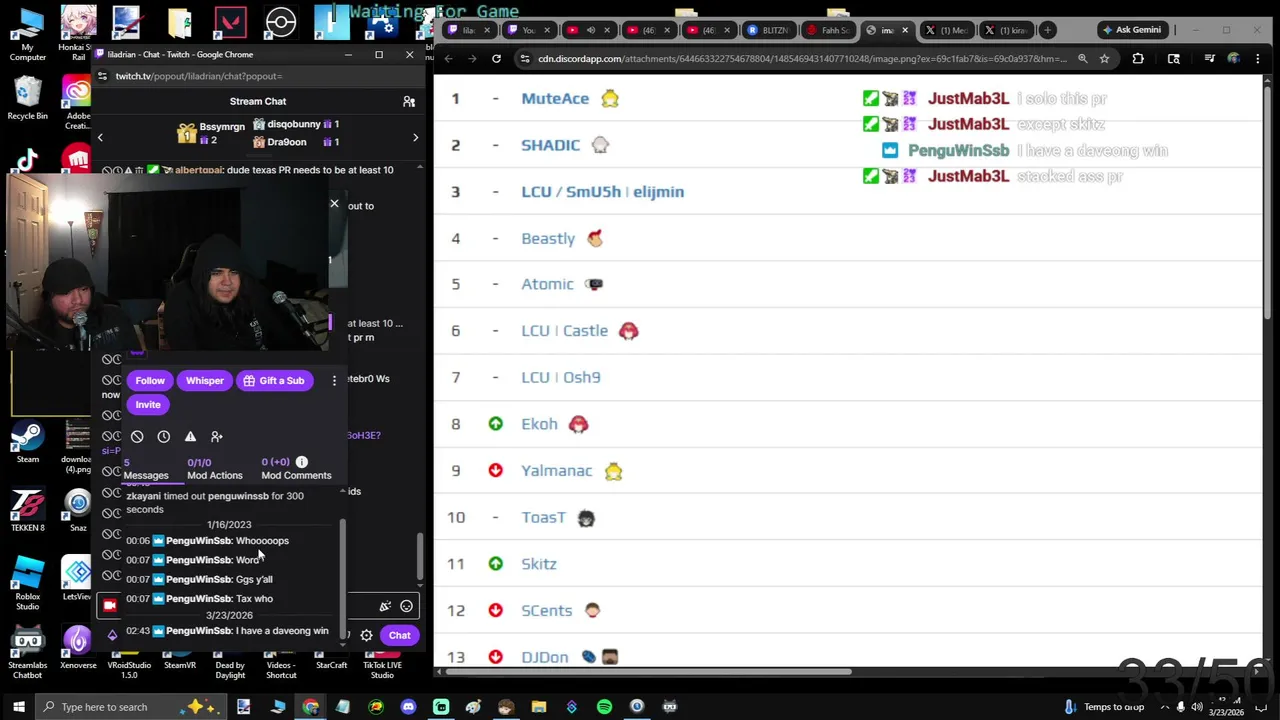This screenshot has height=720, width=1280.
Task: Click the timeout clock icon in mod card
Action: click(x=164, y=437)
